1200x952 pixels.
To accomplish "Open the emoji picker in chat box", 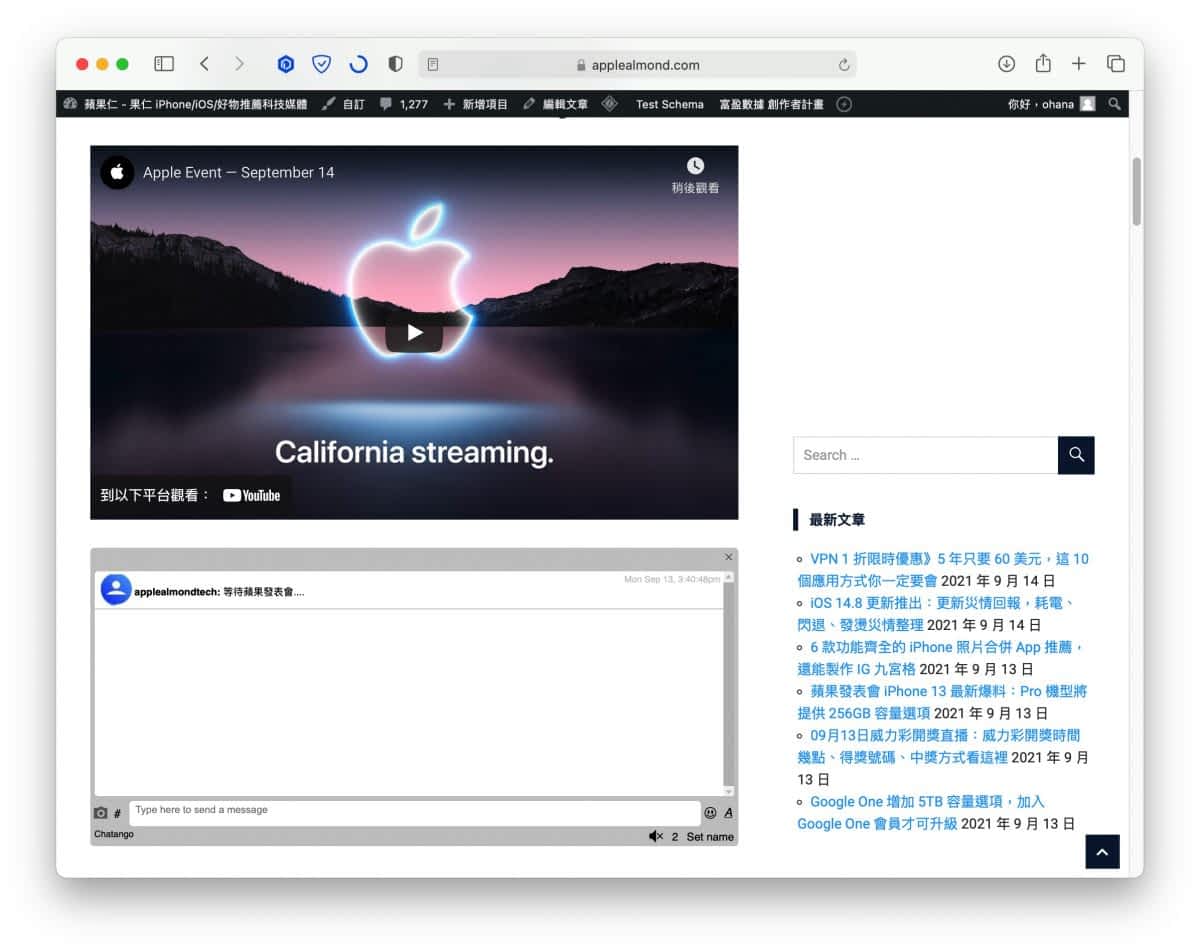I will pos(710,813).
